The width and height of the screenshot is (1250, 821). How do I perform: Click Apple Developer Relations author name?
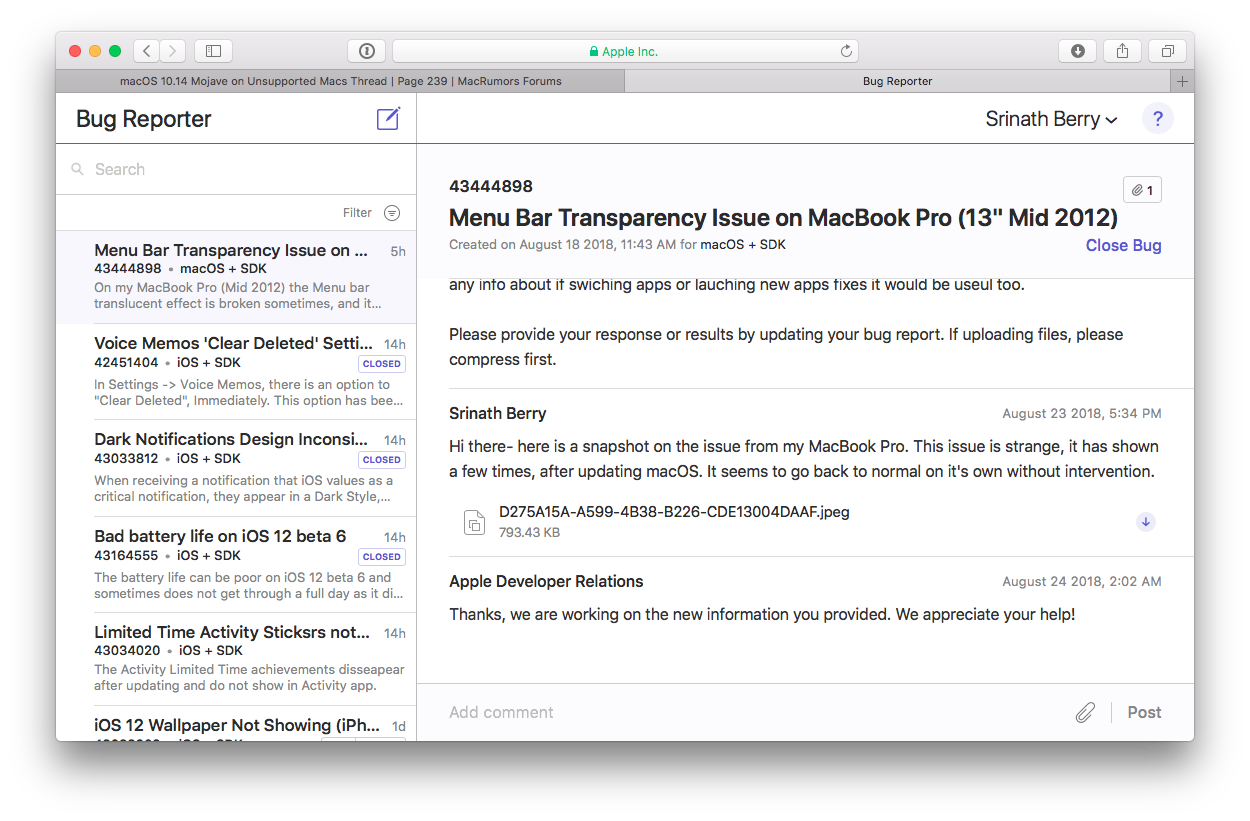546,582
